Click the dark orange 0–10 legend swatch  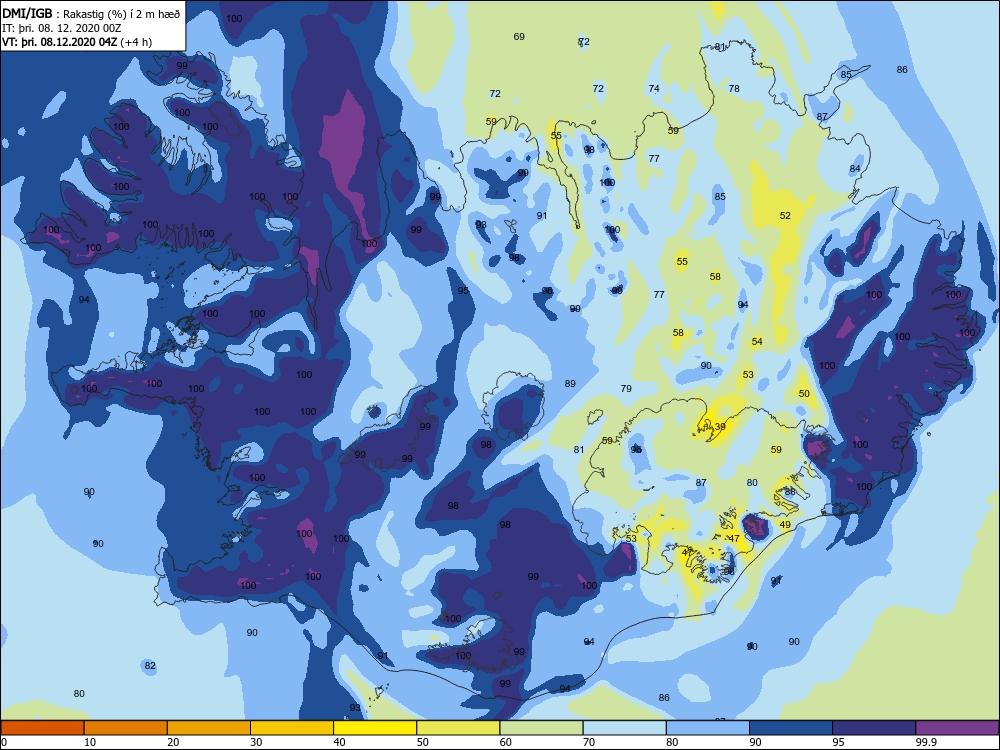point(42,728)
